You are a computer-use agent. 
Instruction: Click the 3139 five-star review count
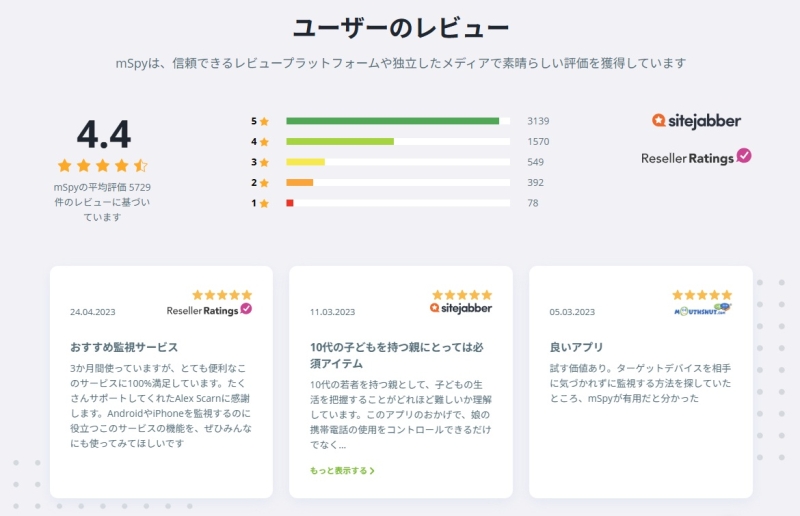[x=538, y=121]
